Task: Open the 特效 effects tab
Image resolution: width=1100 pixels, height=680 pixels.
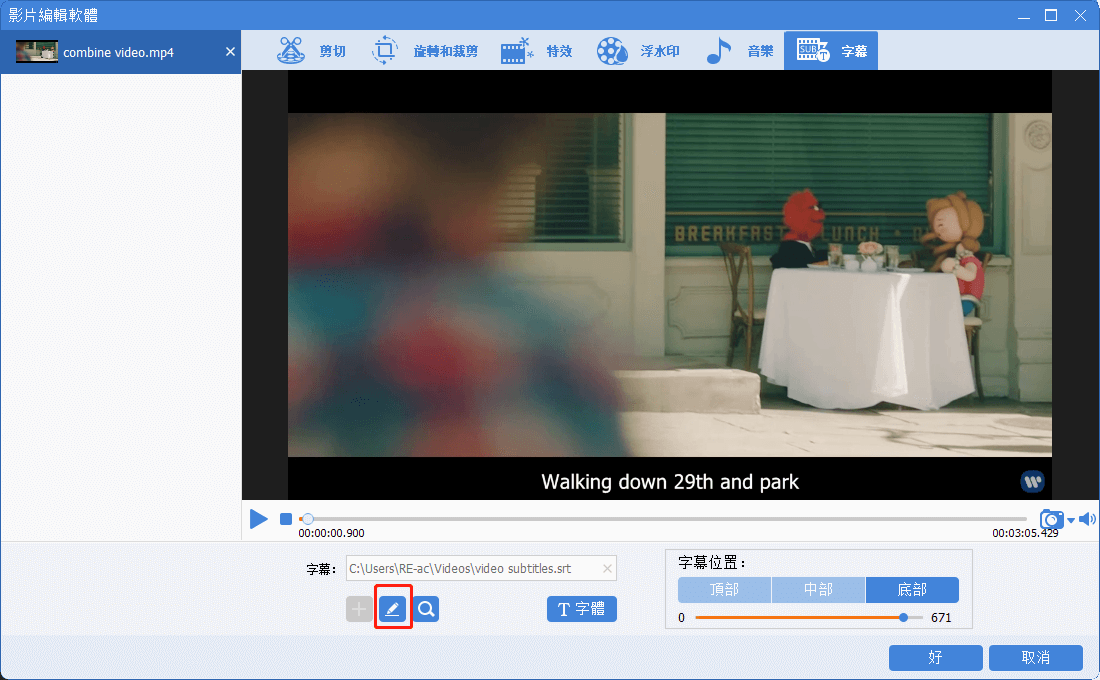Action: click(x=537, y=51)
